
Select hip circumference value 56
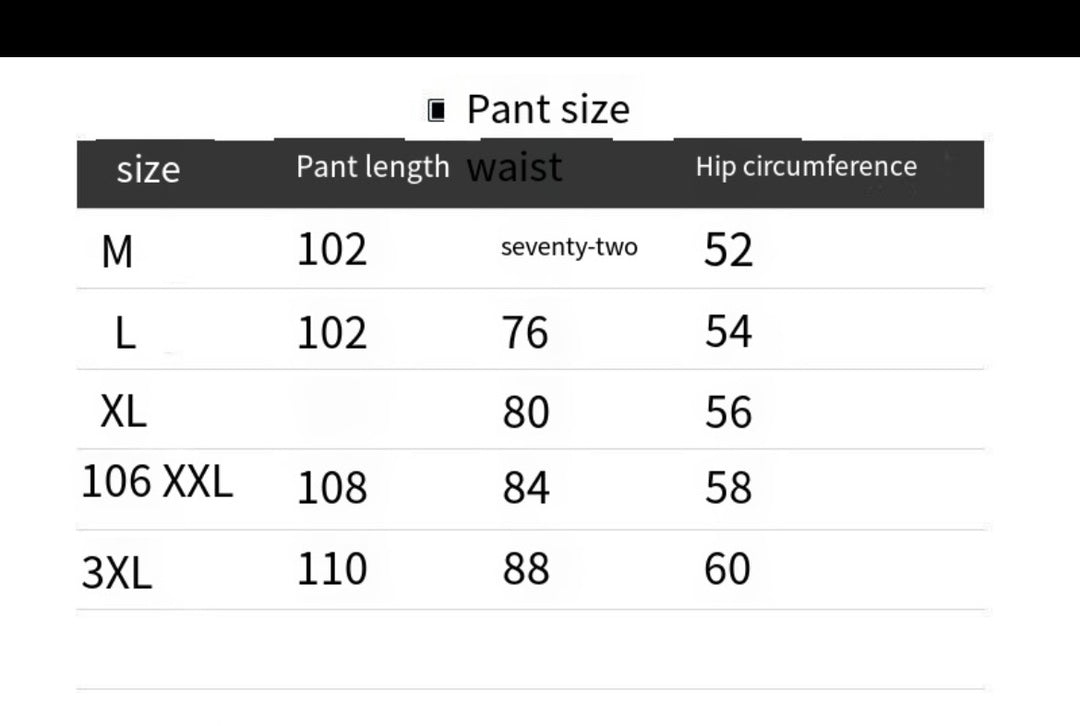(x=728, y=411)
